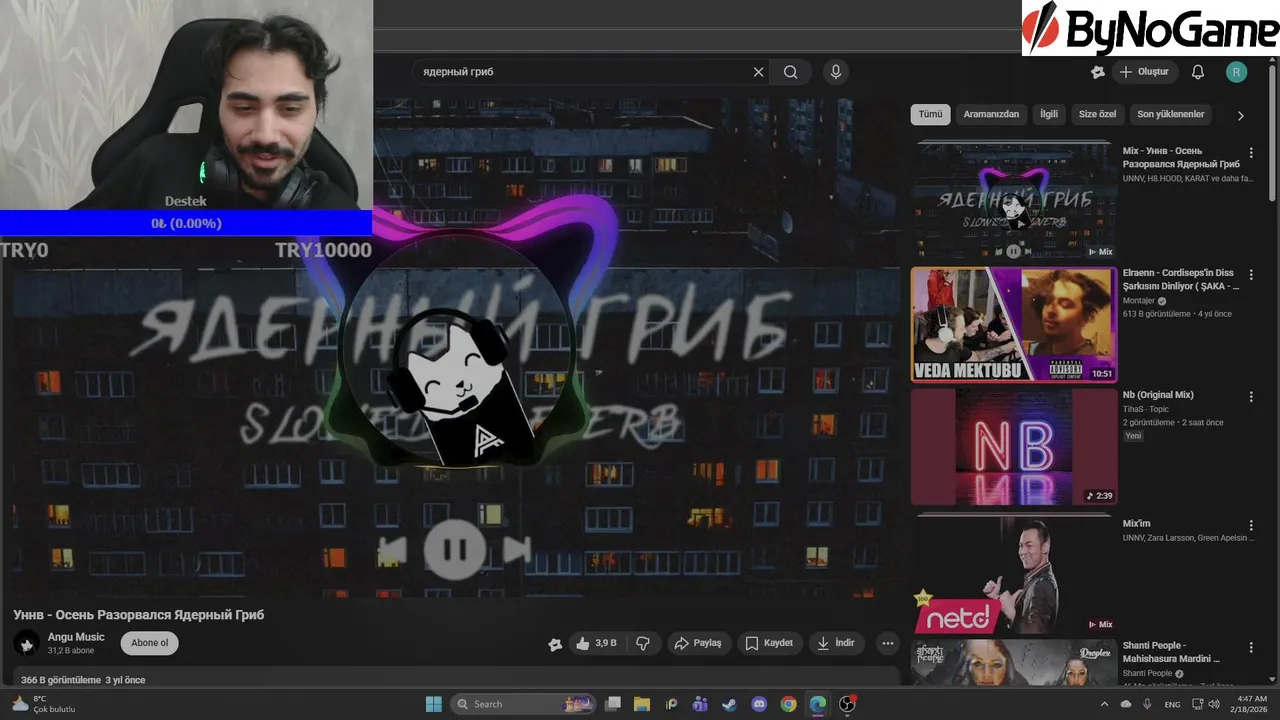1280x720 pixels.
Task: Click the microphone tray icon
Action: (x=1148, y=704)
